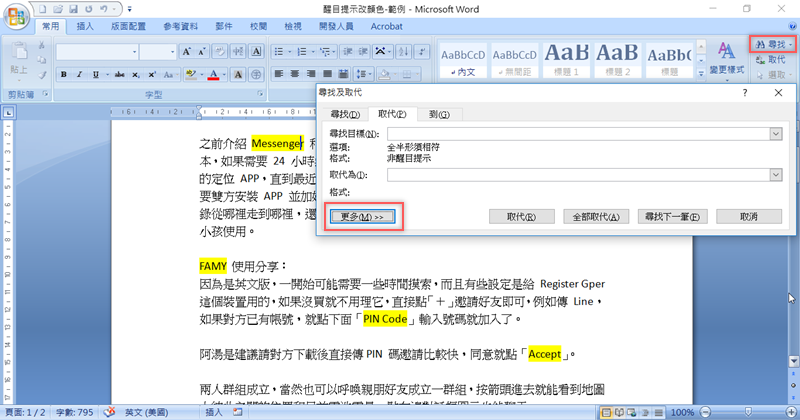Click the 取消 button in dialog
The width and height of the screenshot is (800, 420).
(x=749, y=217)
